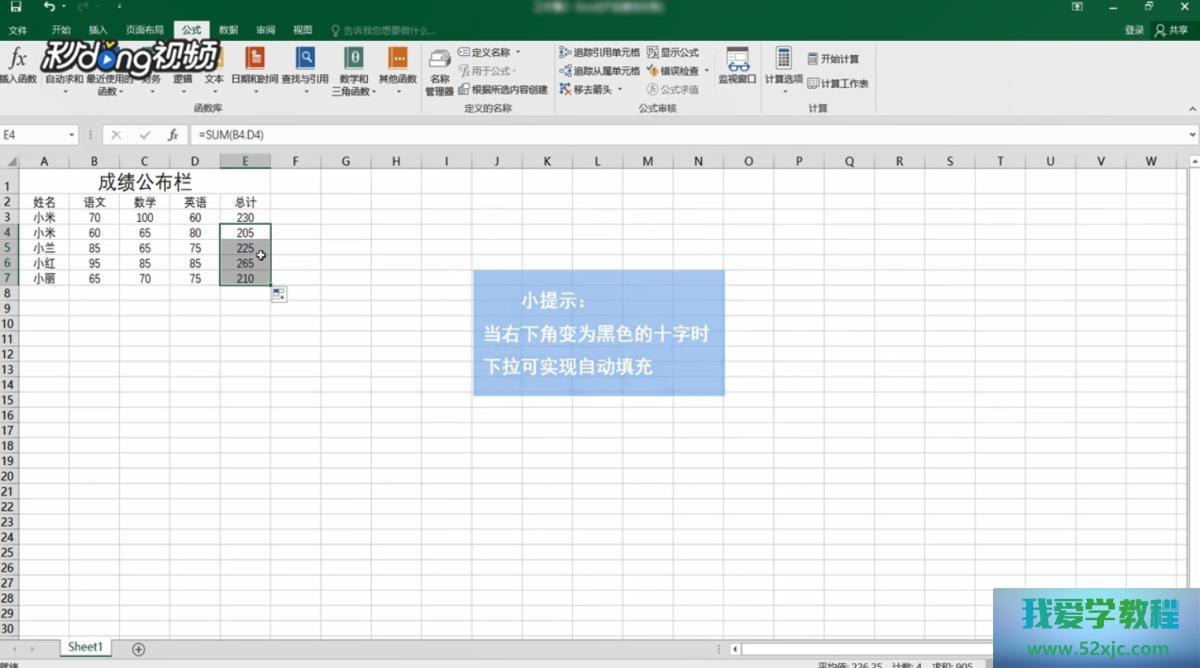The width and height of the screenshot is (1200, 668).
Task: Switch to the 数据 (Data) ribbon tab
Action: (x=228, y=30)
